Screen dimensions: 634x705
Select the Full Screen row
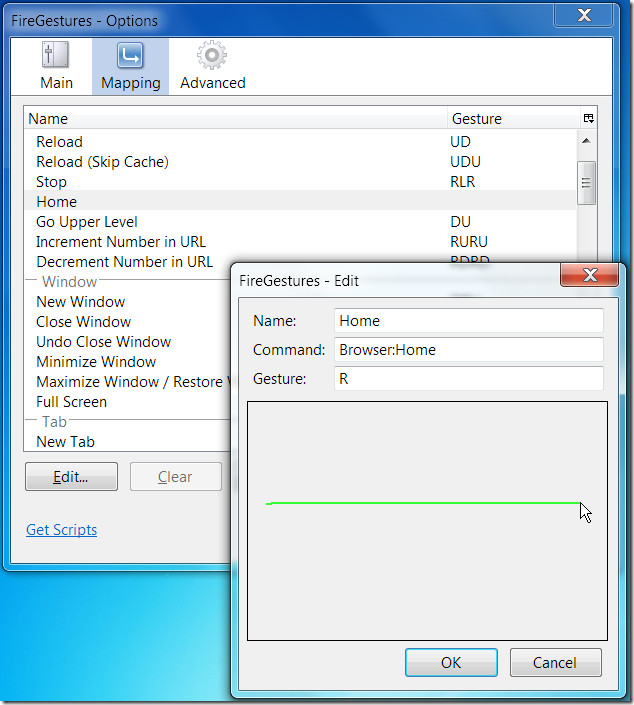tap(128, 402)
